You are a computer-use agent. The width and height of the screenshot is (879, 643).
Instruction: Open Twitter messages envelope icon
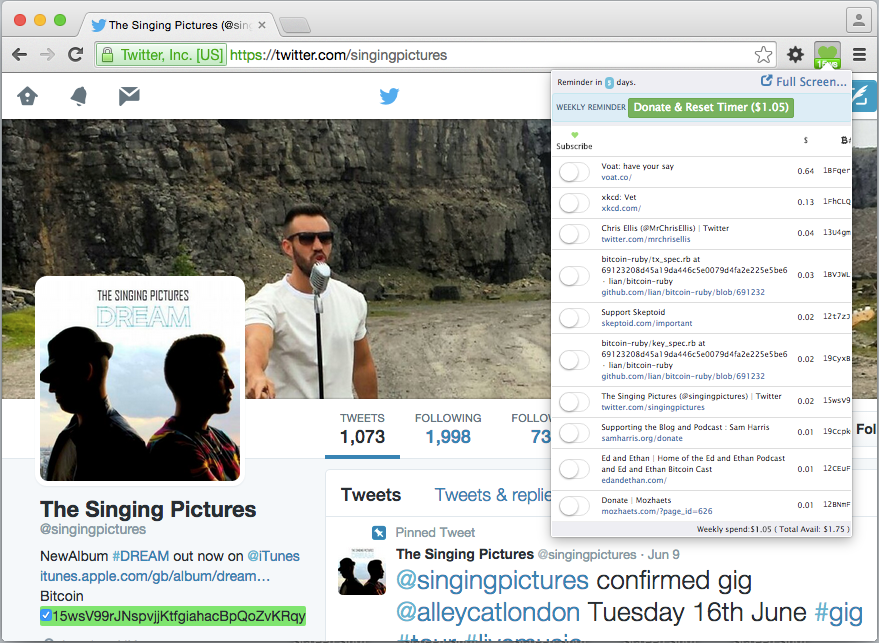(x=129, y=96)
